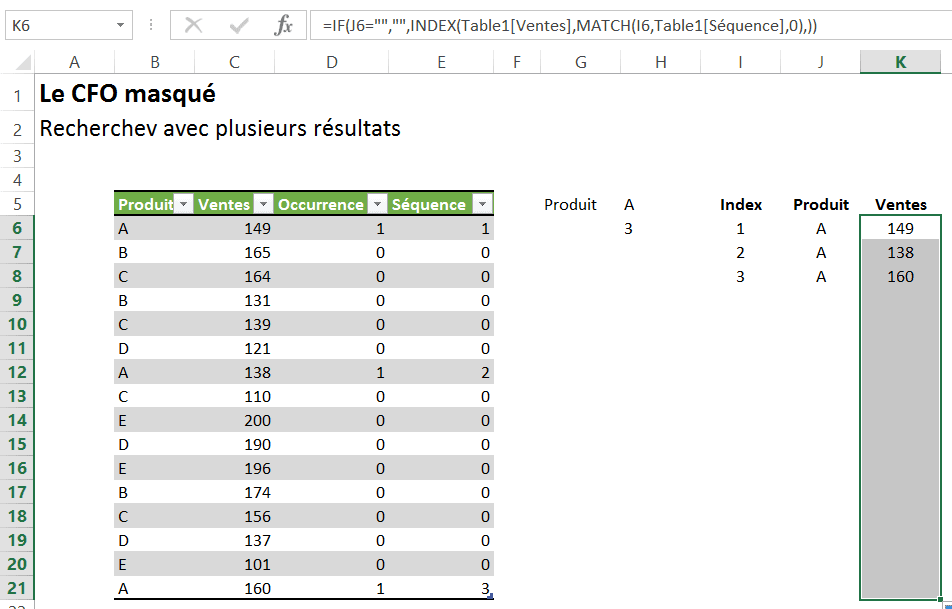Viewport: 952px width, 609px height.
Task: Click the Name Box showing K6
Action: (x=60, y=26)
